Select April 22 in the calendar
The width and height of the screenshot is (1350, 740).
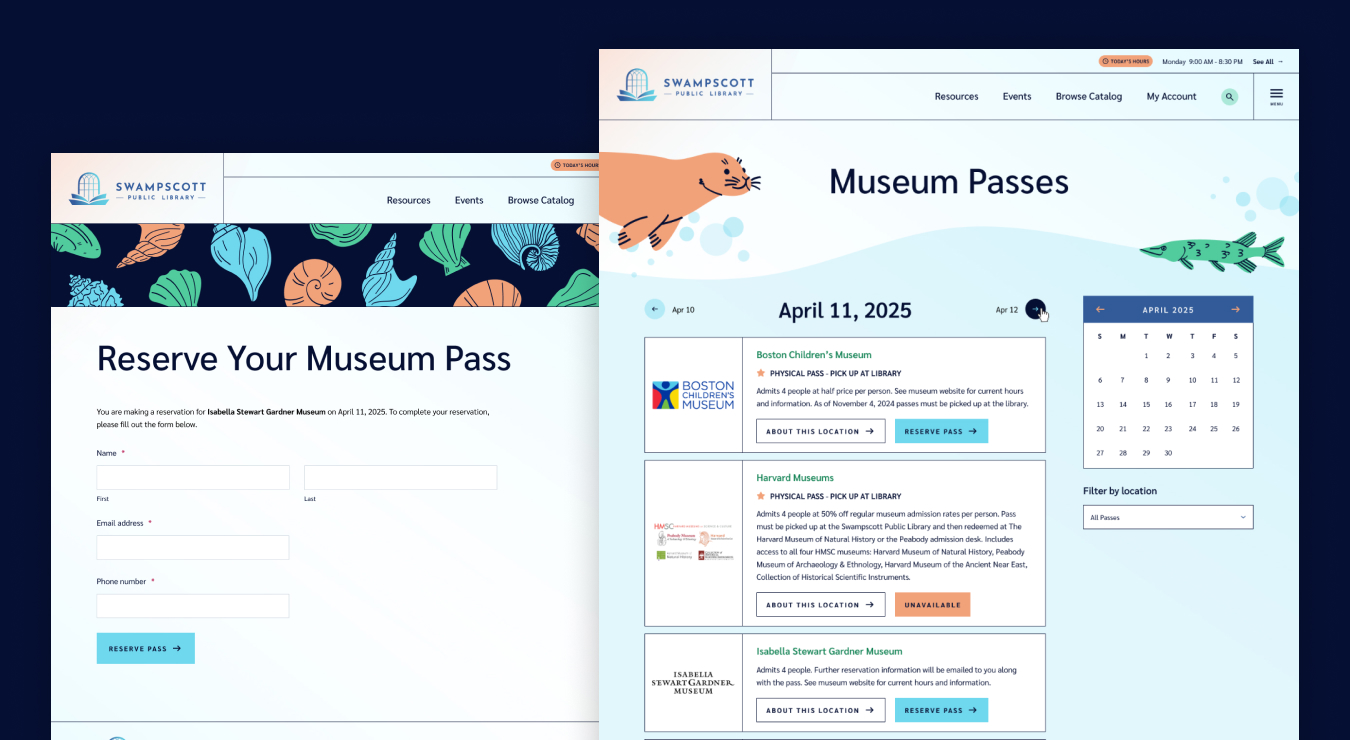[1146, 428]
